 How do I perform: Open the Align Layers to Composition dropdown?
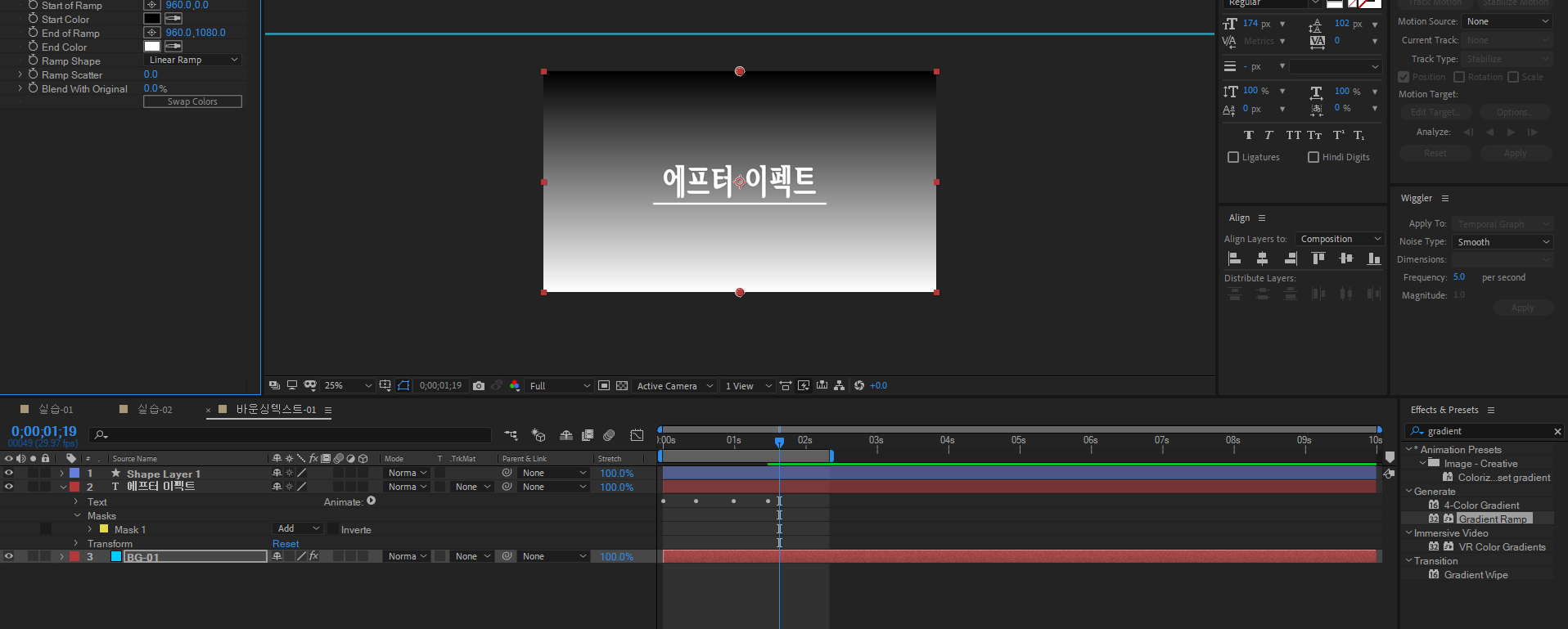click(1340, 239)
